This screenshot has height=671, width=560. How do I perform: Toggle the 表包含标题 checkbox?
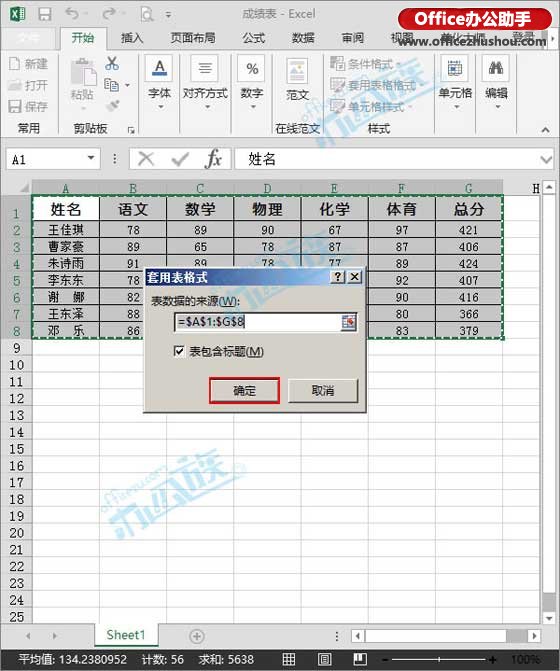coord(179,351)
